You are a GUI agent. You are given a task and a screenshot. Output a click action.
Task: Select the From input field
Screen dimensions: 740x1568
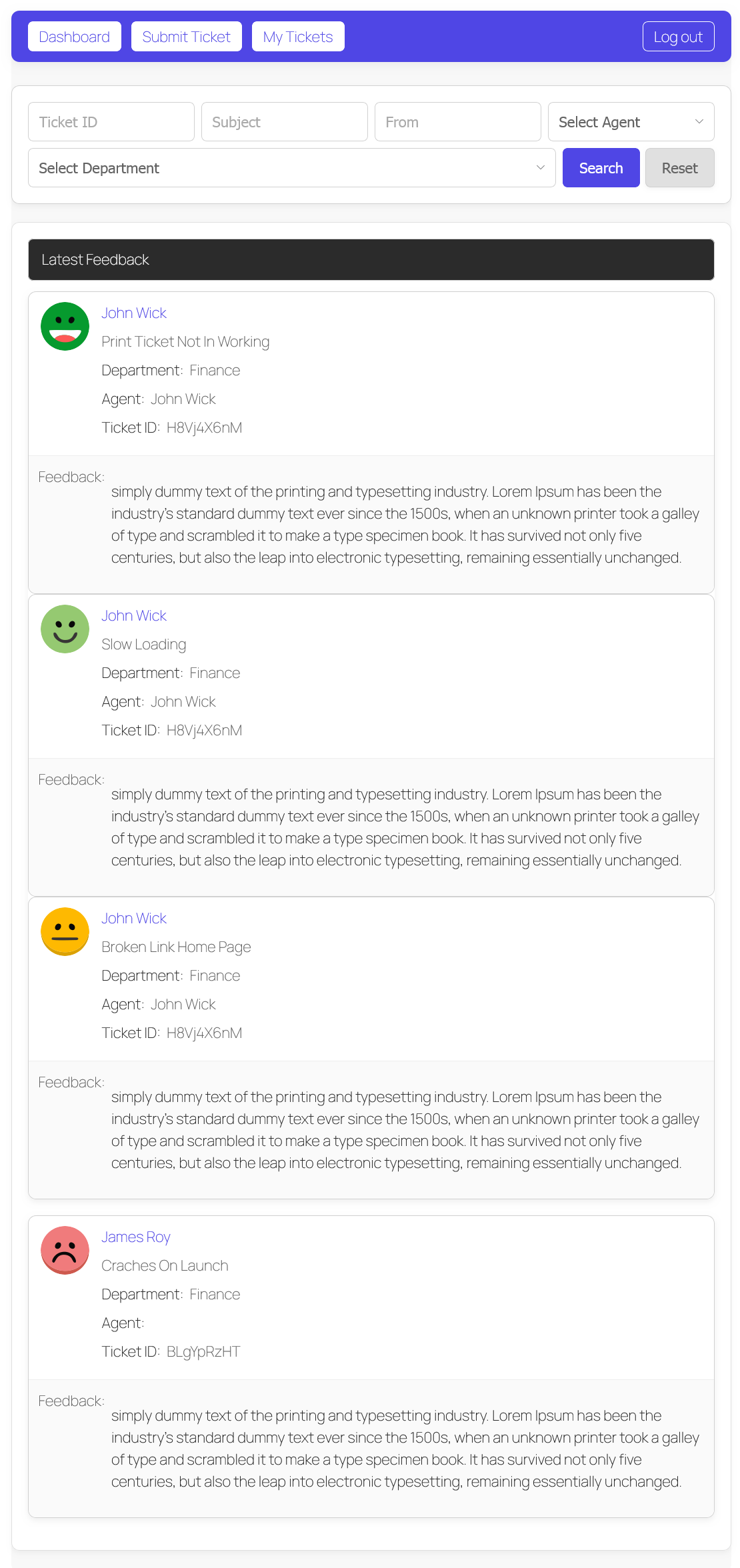click(458, 122)
